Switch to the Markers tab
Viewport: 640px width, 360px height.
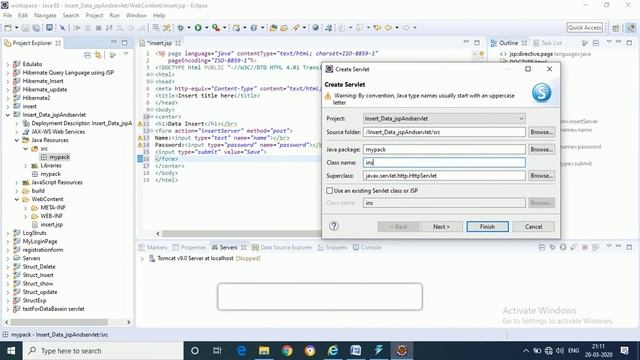pyautogui.click(x=153, y=247)
